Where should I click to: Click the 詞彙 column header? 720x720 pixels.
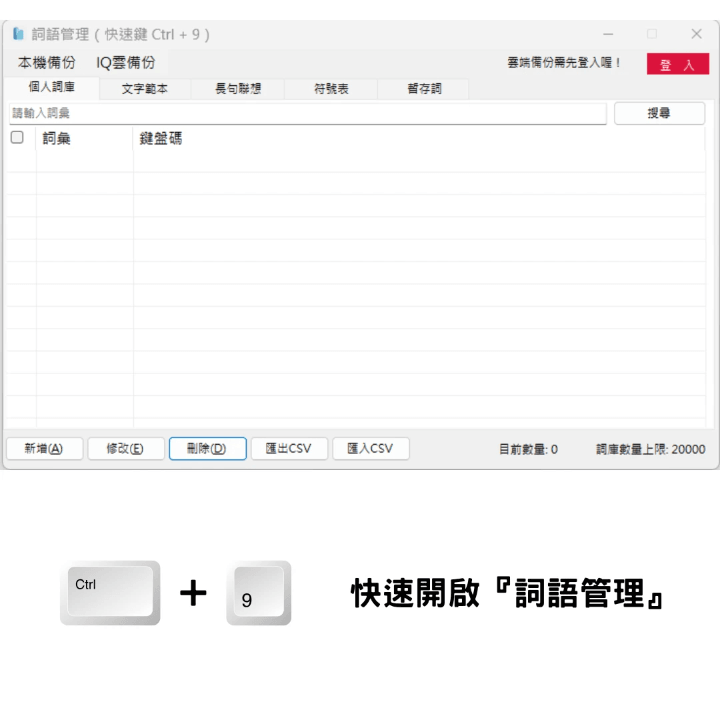tap(84, 138)
